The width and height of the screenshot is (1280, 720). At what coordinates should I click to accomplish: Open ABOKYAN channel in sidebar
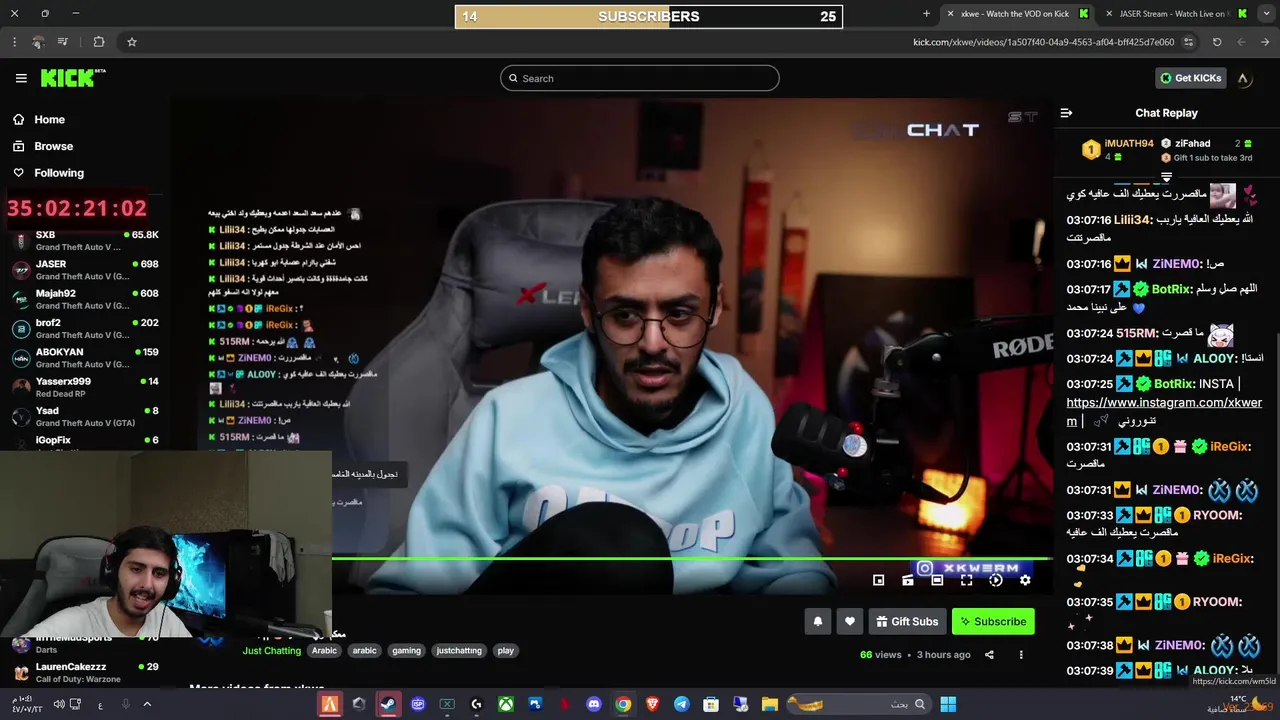[85, 358]
